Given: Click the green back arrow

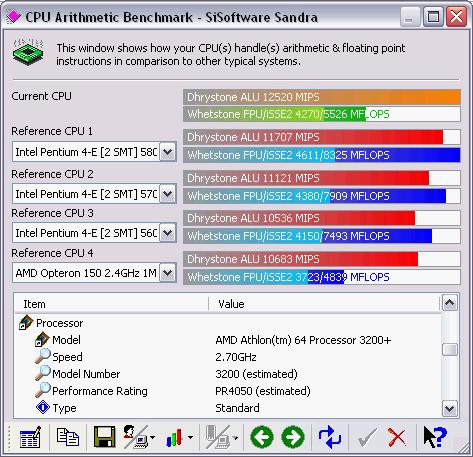Looking at the screenshot, I should (262, 437).
